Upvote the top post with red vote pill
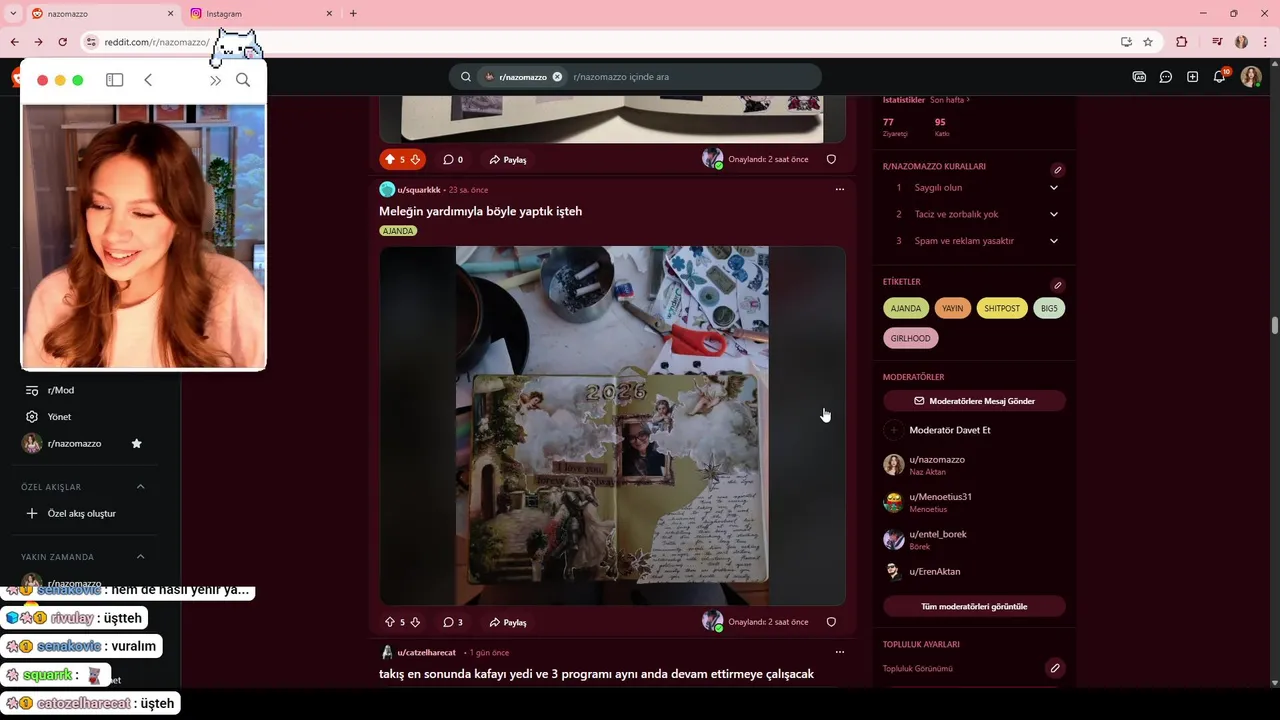1280x720 pixels. (390, 159)
